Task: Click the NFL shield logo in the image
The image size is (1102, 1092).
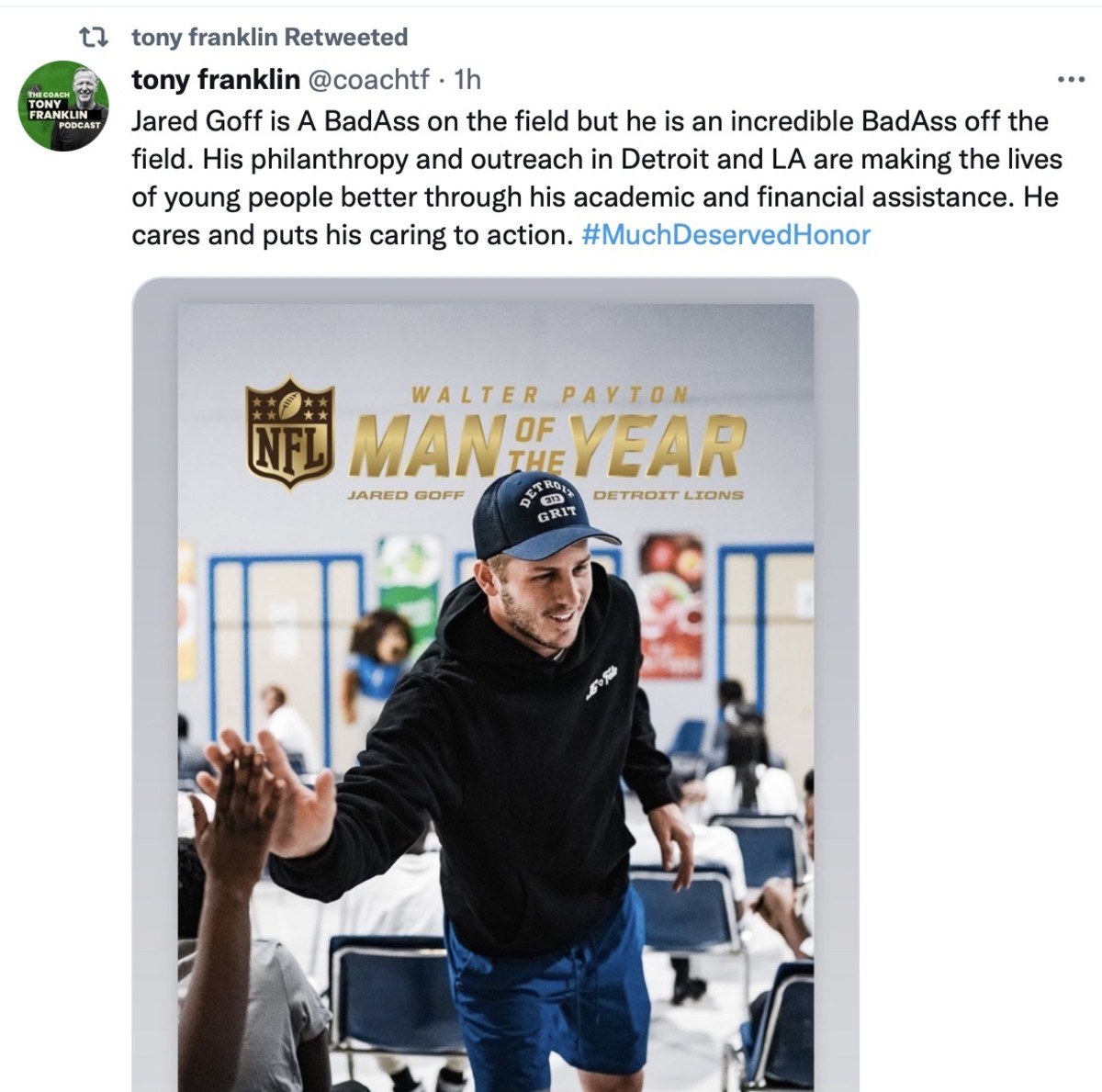Action: [289, 432]
